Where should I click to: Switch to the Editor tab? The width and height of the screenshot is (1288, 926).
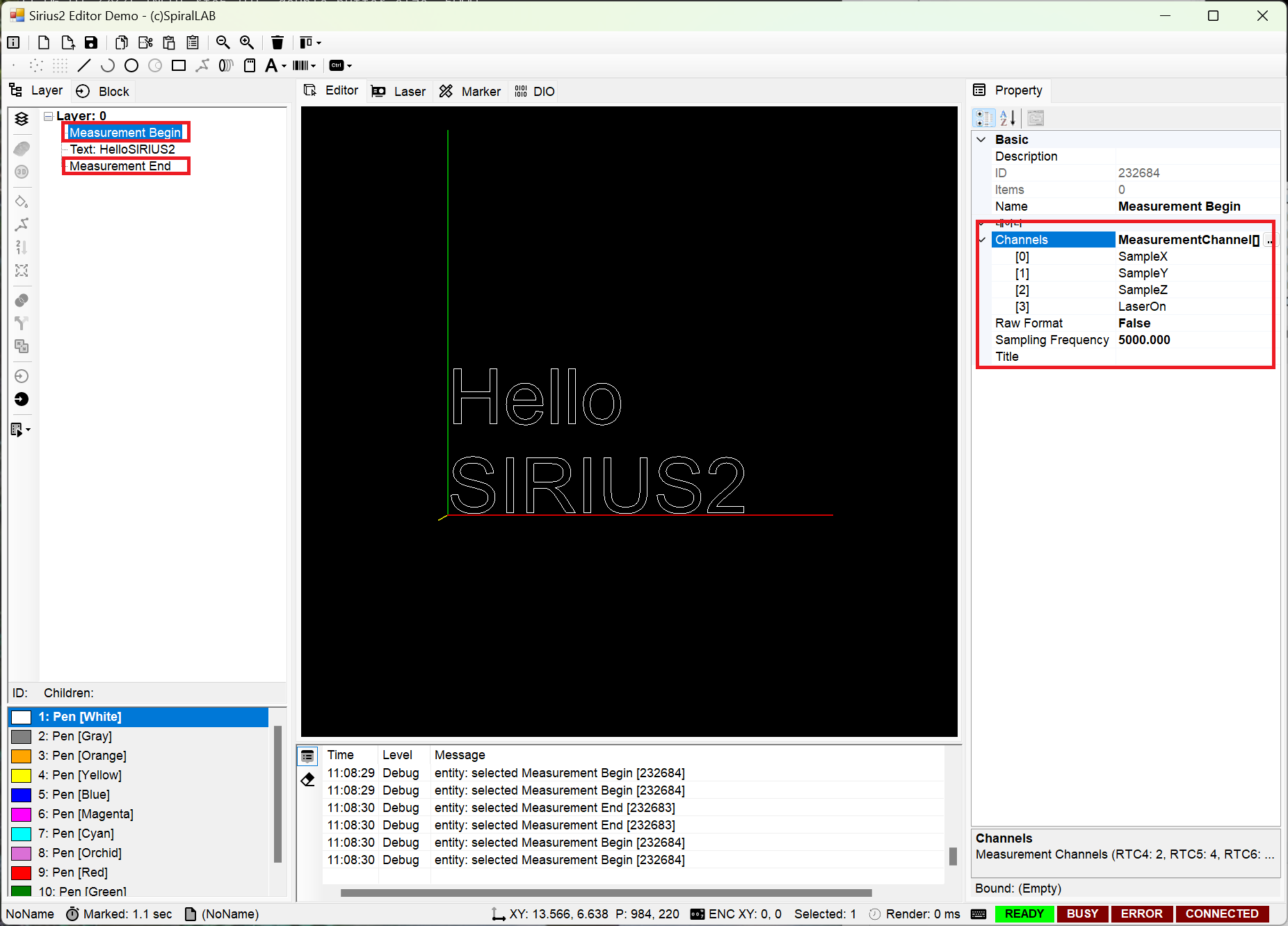click(332, 90)
